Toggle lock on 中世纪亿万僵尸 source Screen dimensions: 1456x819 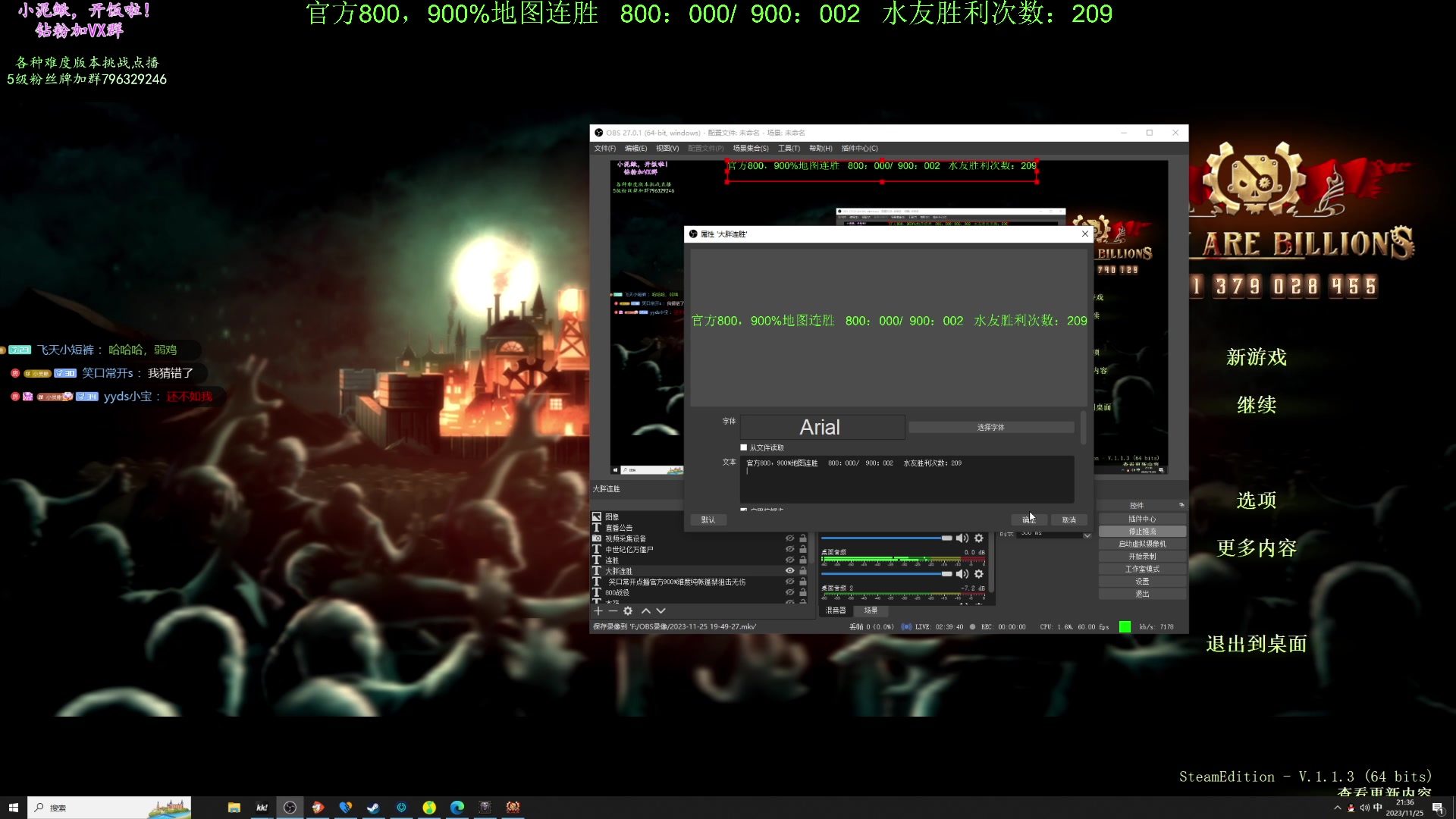(802, 549)
